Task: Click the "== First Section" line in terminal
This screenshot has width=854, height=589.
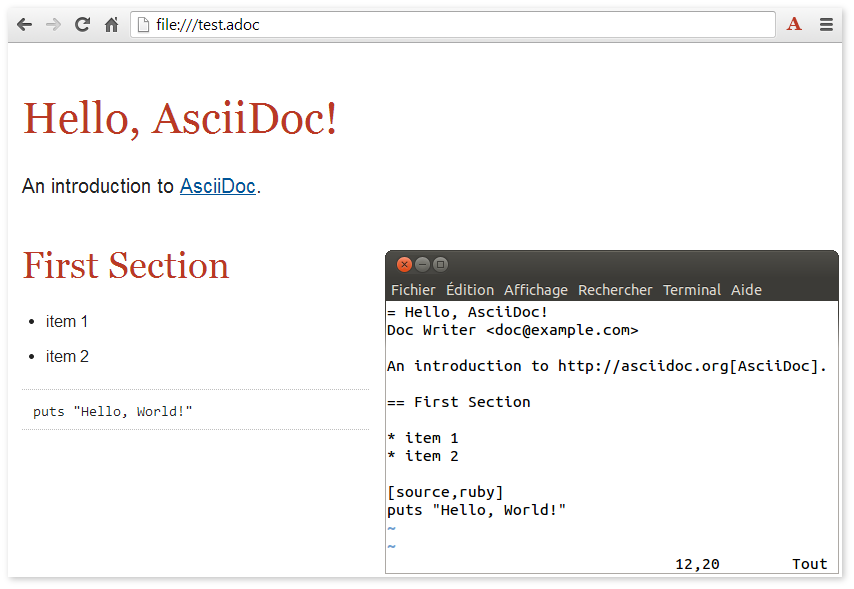Action: (x=459, y=402)
